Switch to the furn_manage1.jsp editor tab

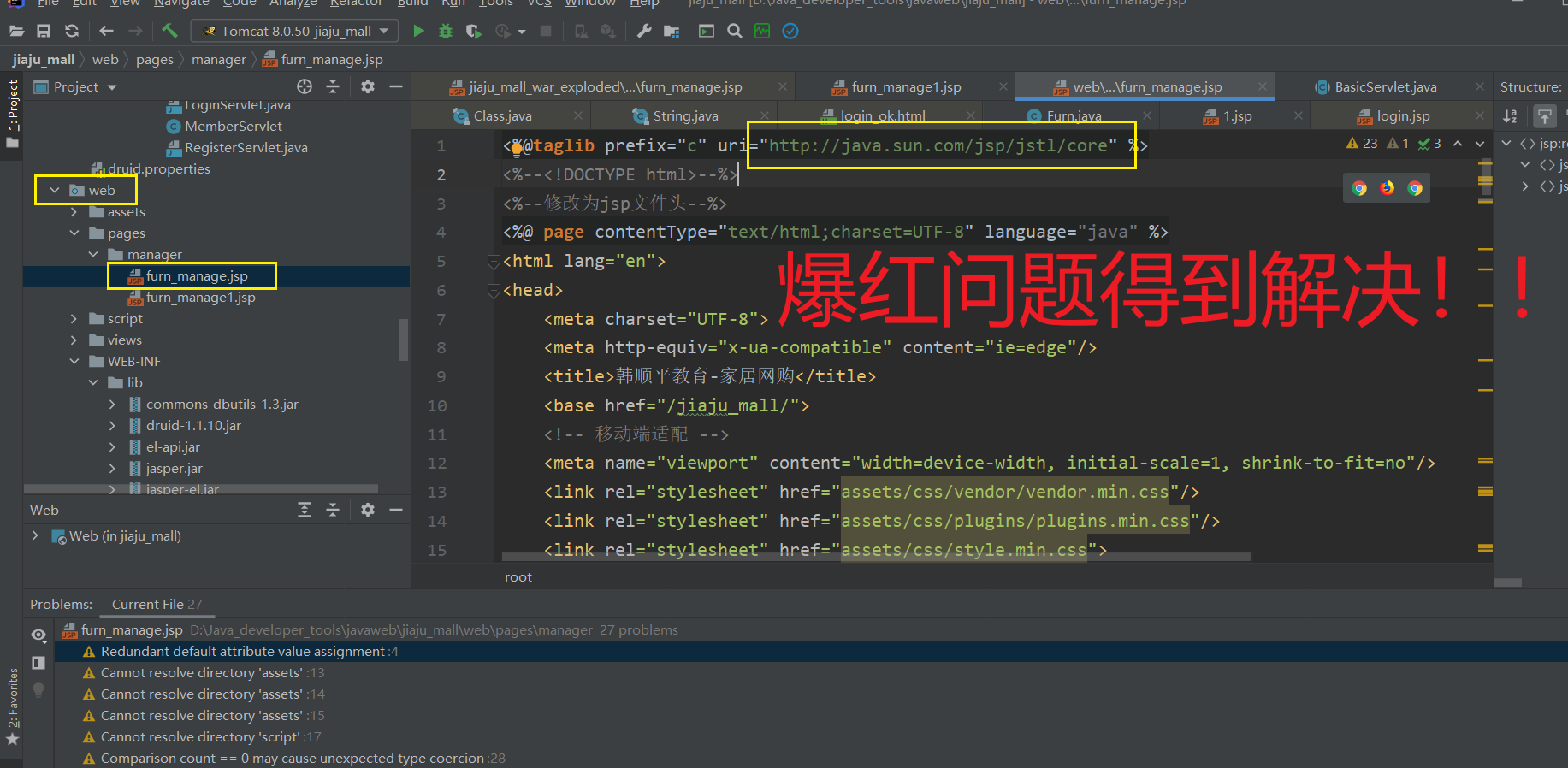click(x=906, y=86)
